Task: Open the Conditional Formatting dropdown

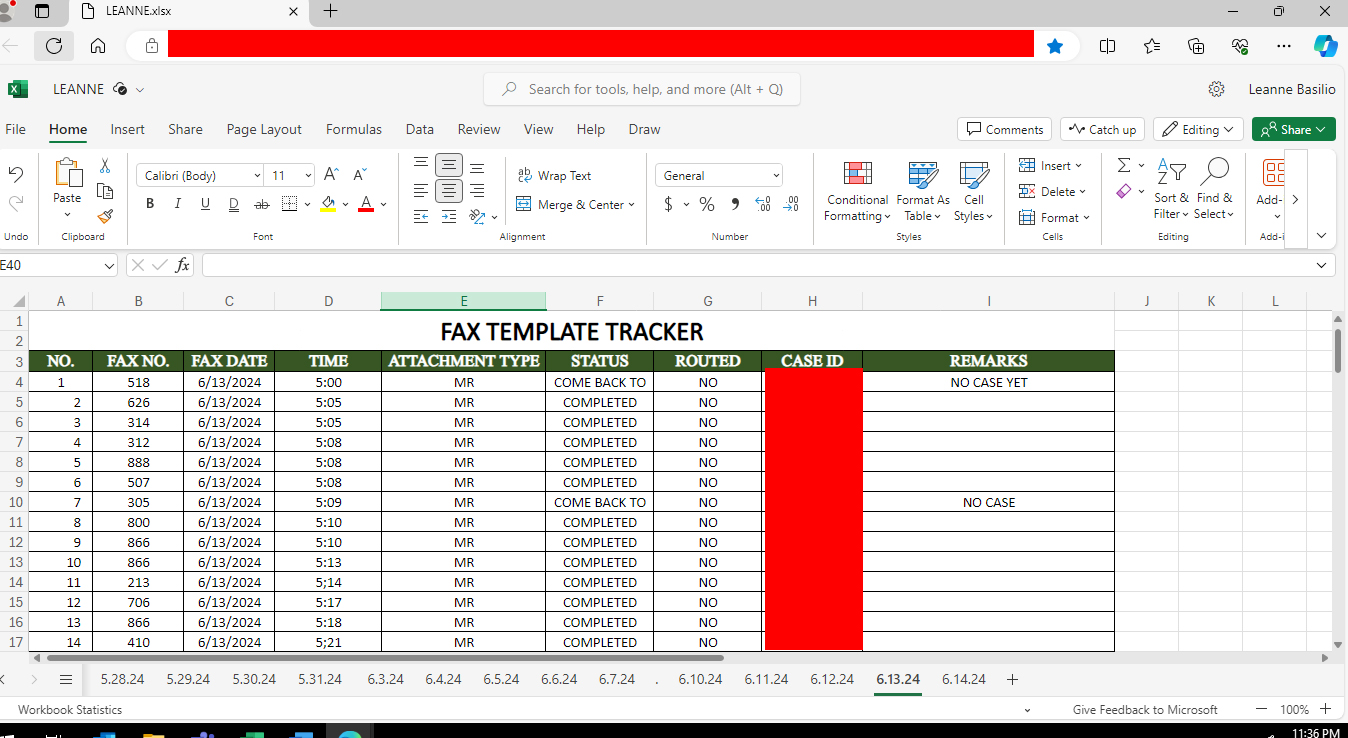Action: coord(857,192)
